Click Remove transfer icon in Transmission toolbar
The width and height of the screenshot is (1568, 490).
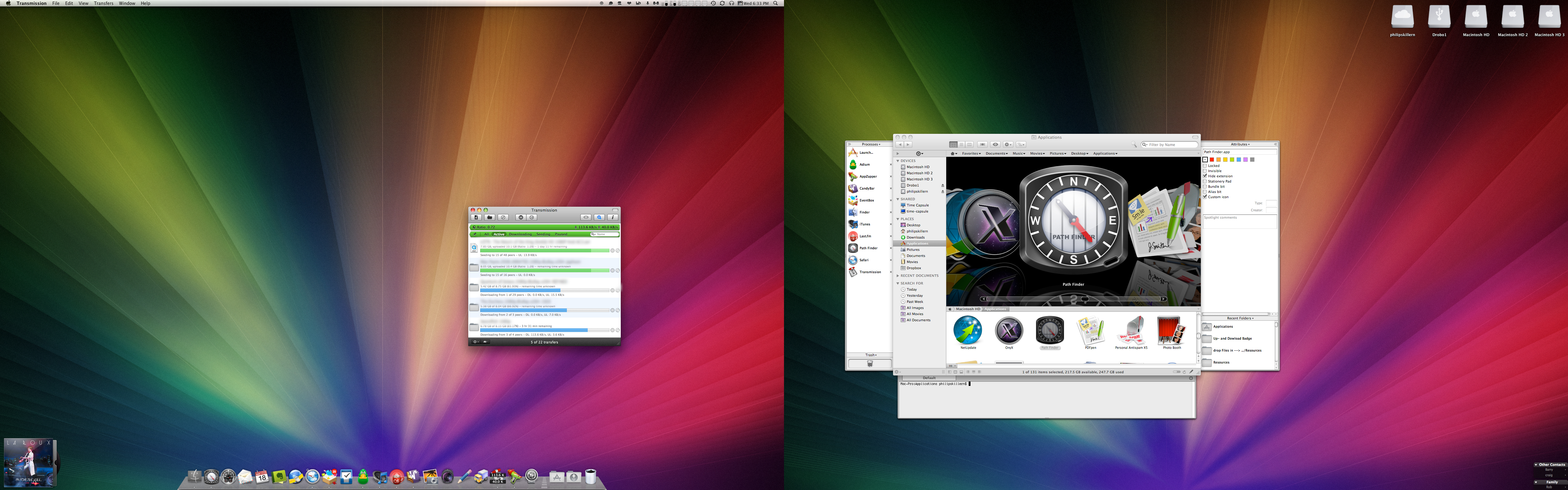click(x=503, y=217)
